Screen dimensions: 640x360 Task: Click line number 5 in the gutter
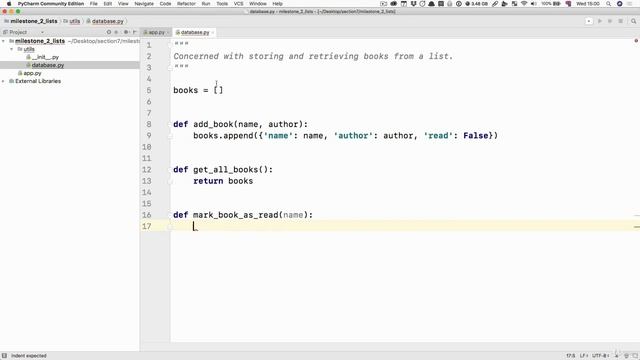pos(149,90)
